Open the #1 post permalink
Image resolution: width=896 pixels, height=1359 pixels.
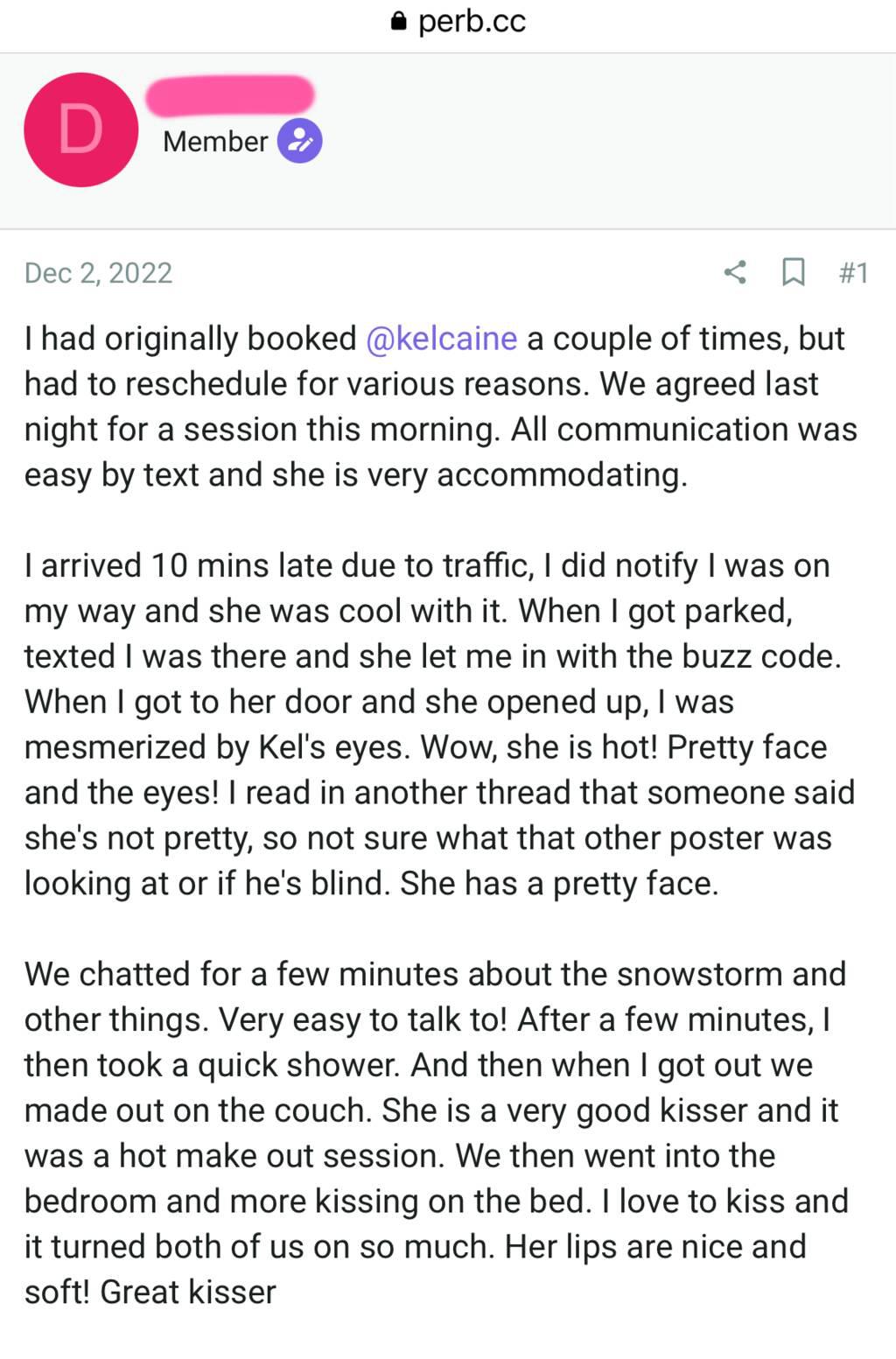853,273
